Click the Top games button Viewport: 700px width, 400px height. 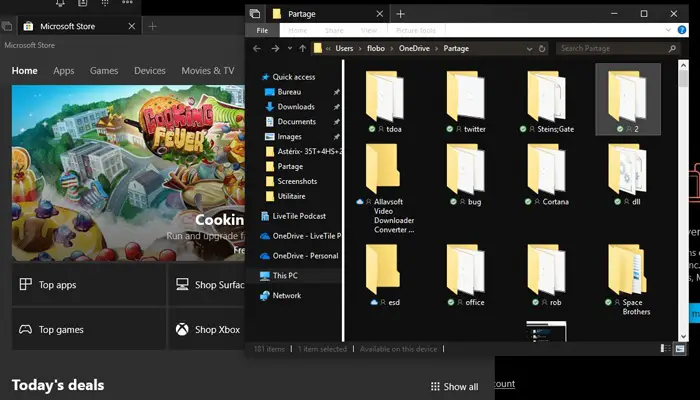(x=61, y=329)
